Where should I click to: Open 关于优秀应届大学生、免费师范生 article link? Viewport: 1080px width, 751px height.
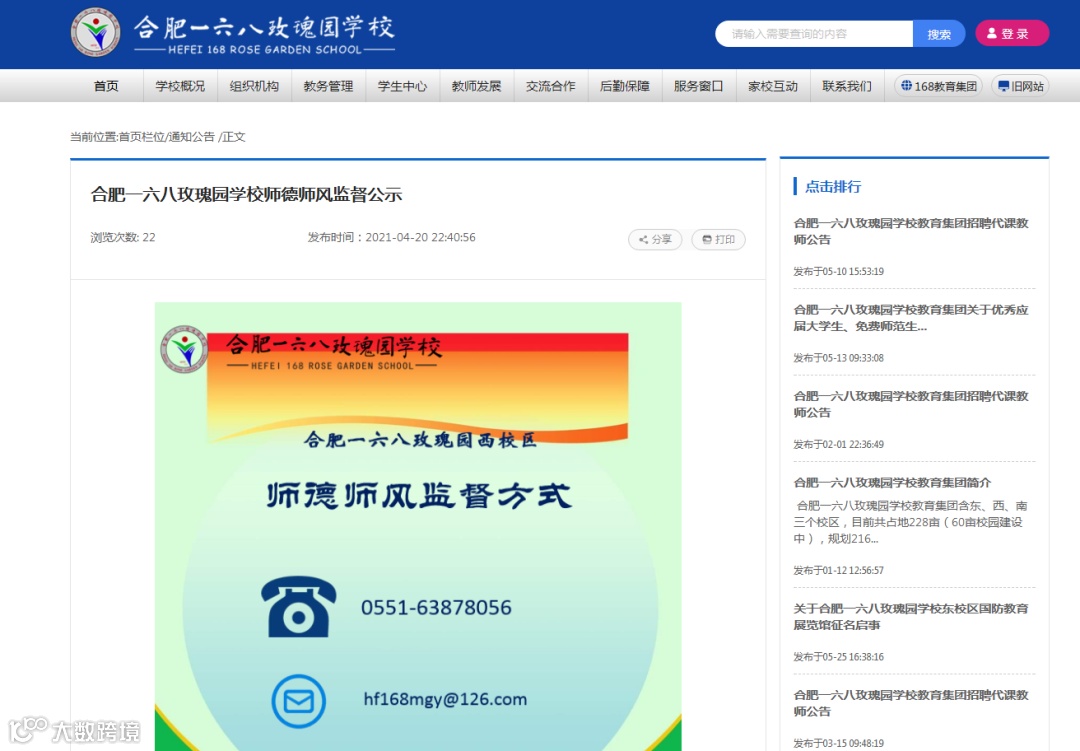tap(911, 318)
